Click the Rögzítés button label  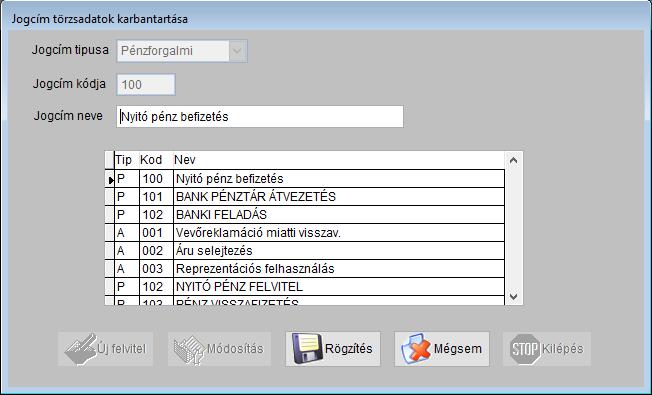point(348,349)
